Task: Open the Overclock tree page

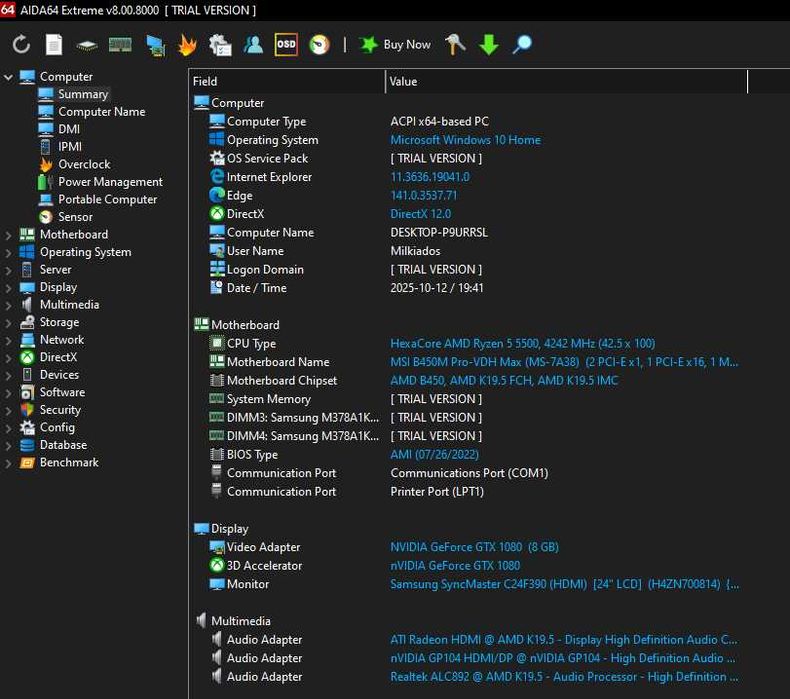Action: tap(84, 164)
